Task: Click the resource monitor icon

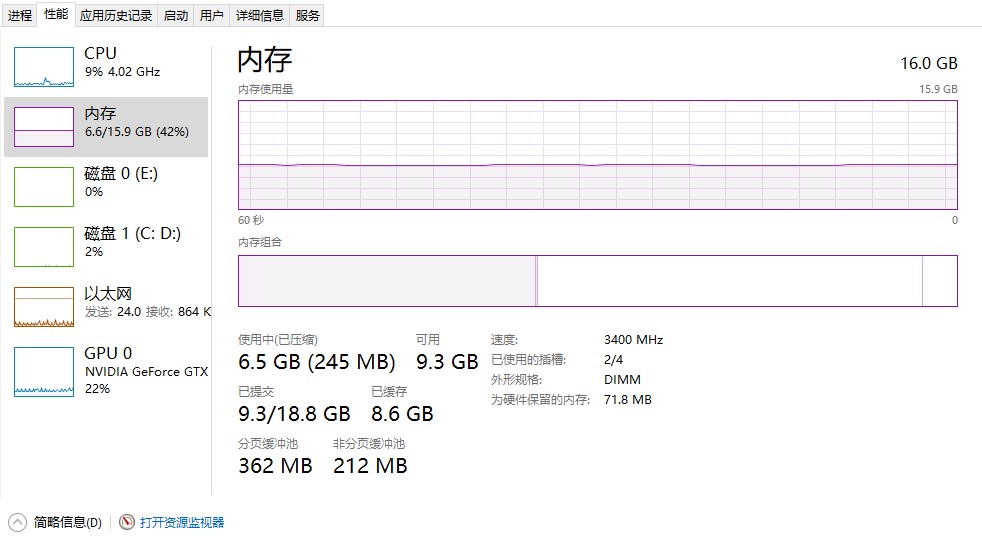Action: coord(127,522)
